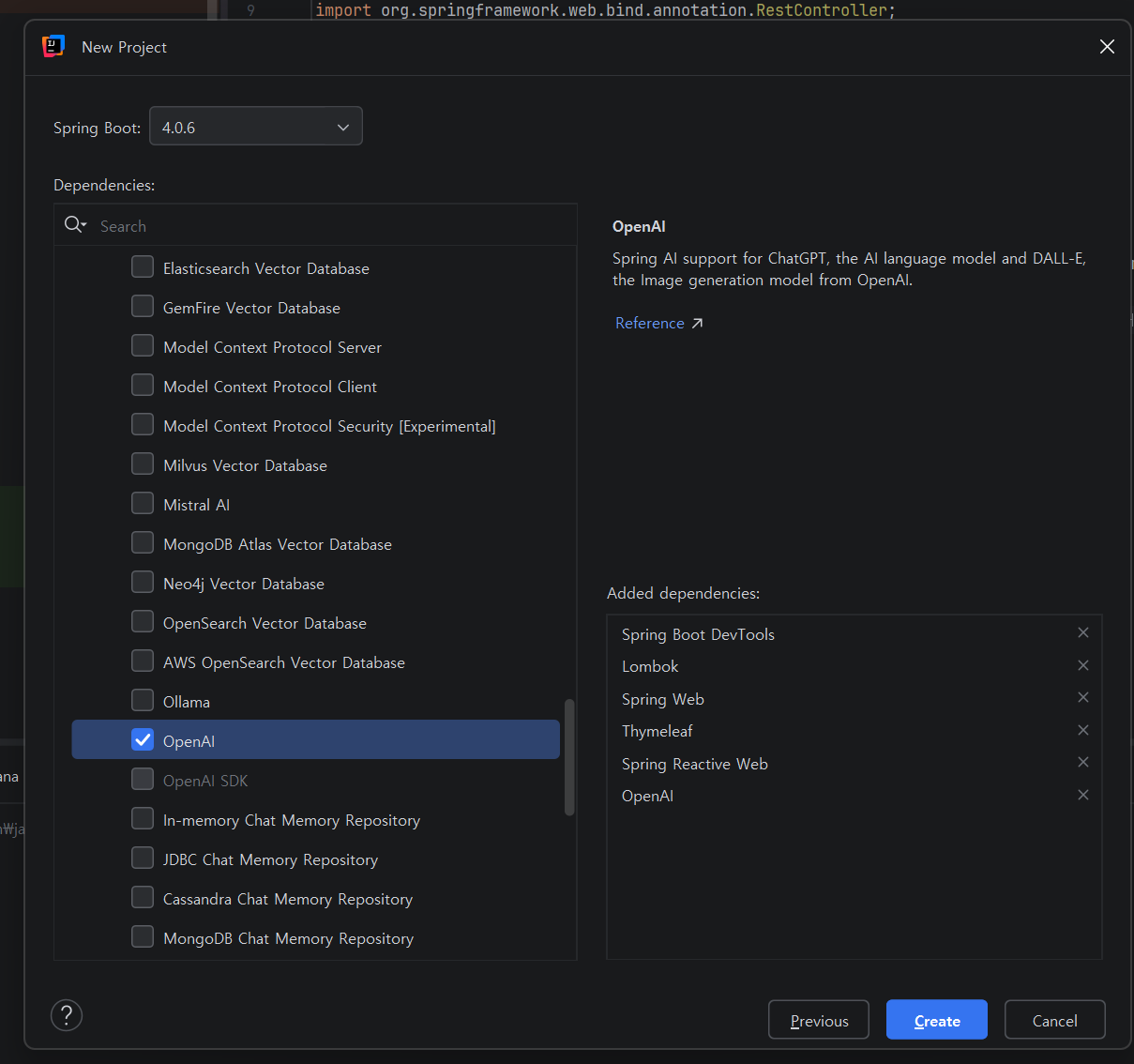The width and height of the screenshot is (1134, 1064).
Task: Tick Cassandra Chat Memory Repository
Action: point(143,898)
